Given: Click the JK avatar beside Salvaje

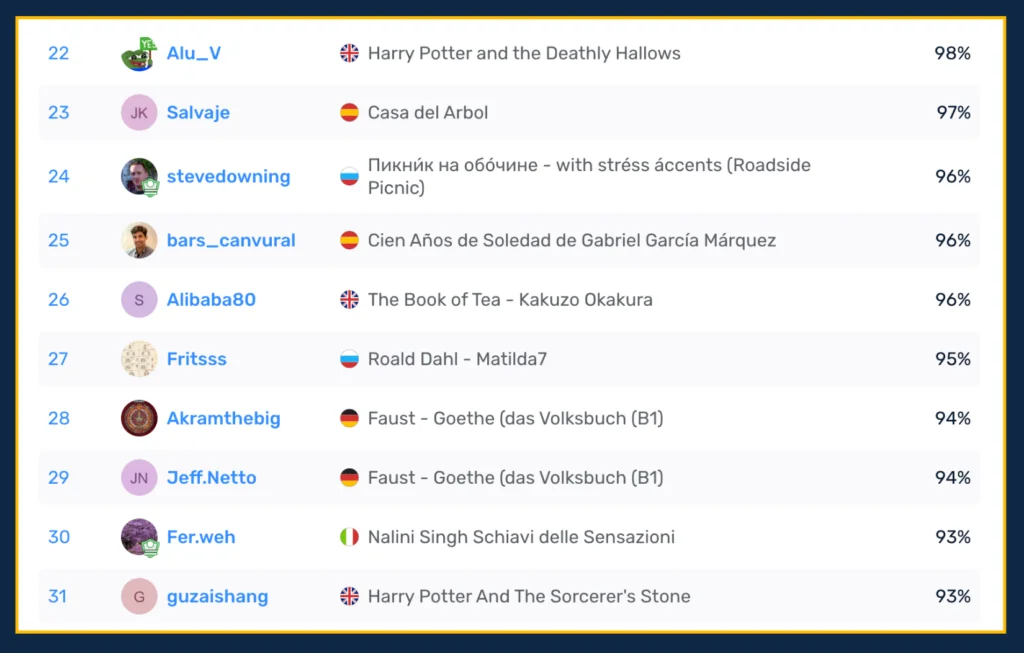Looking at the screenshot, I should tap(139, 113).
